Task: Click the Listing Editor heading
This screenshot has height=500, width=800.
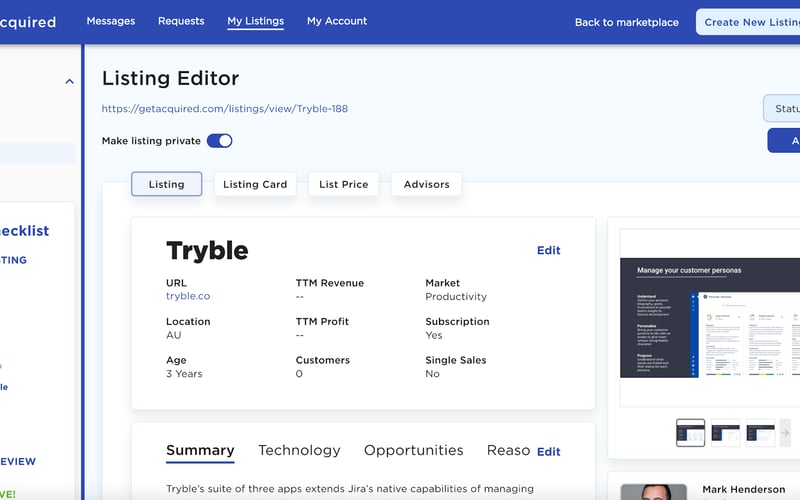Action: click(170, 79)
